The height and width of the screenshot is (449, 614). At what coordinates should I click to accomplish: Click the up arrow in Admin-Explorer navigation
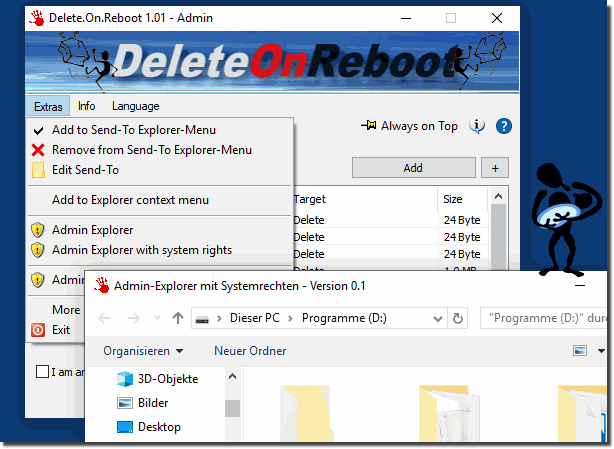(178, 318)
